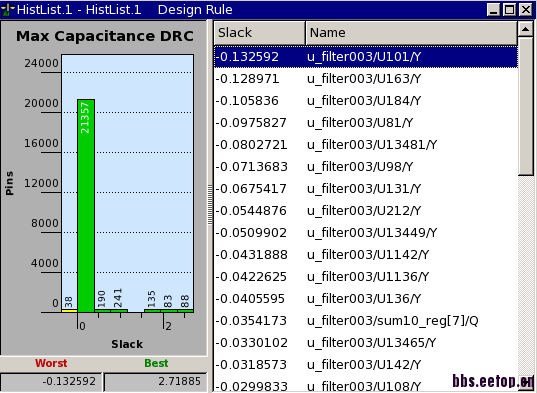Select the tall green 21357 histogram bar
Image resolution: width=537 pixels, height=393 pixels.
point(86,205)
